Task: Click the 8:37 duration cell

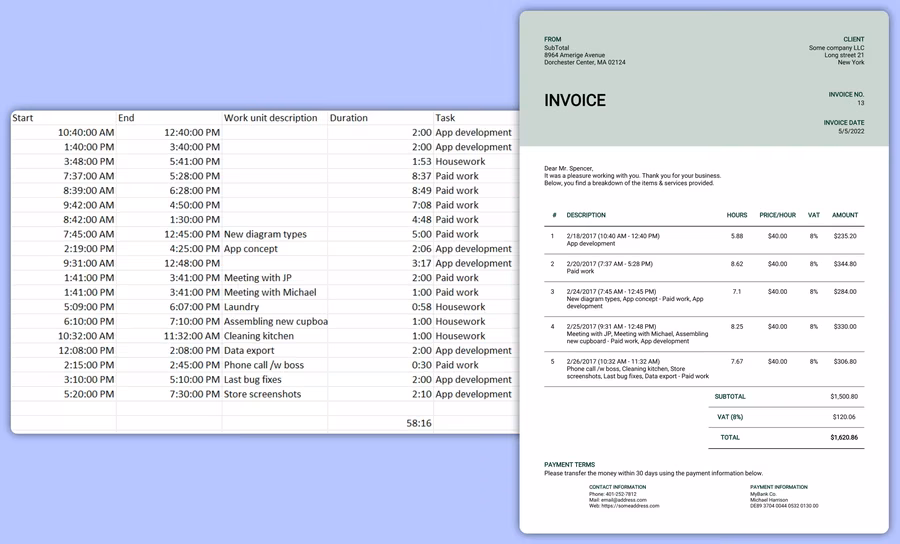Action: point(381,176)
